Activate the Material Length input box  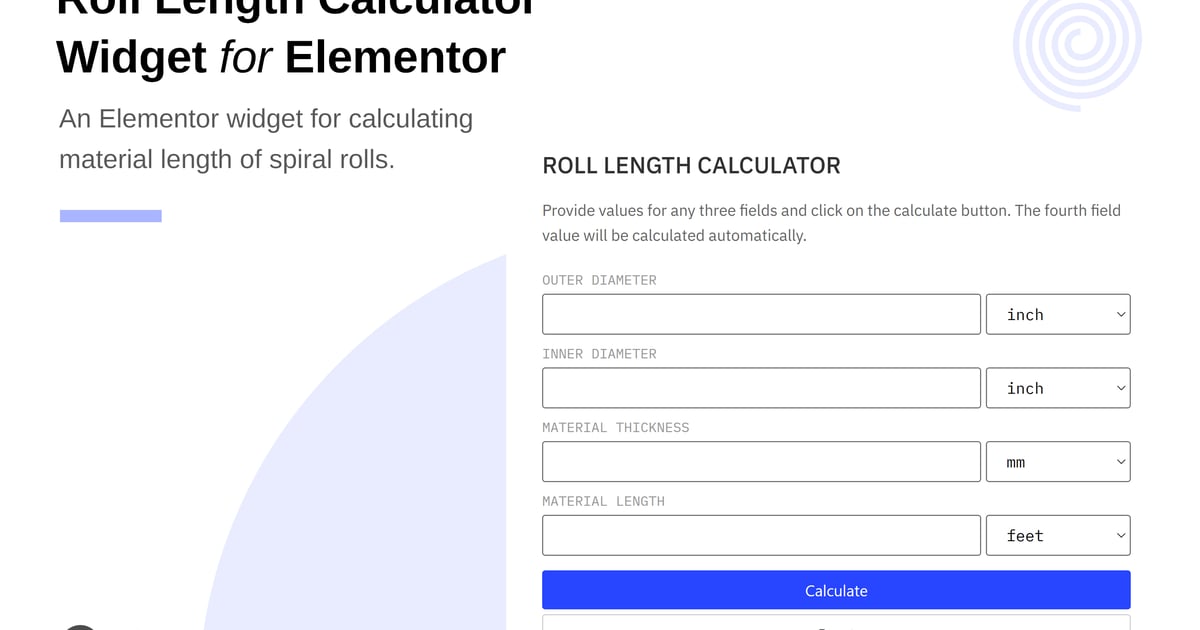tap(761, 535)
